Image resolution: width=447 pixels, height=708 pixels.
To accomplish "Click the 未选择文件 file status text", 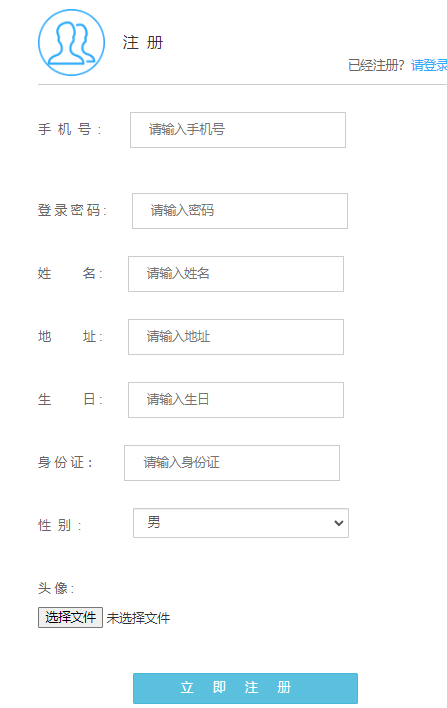I will coord(138,618).
